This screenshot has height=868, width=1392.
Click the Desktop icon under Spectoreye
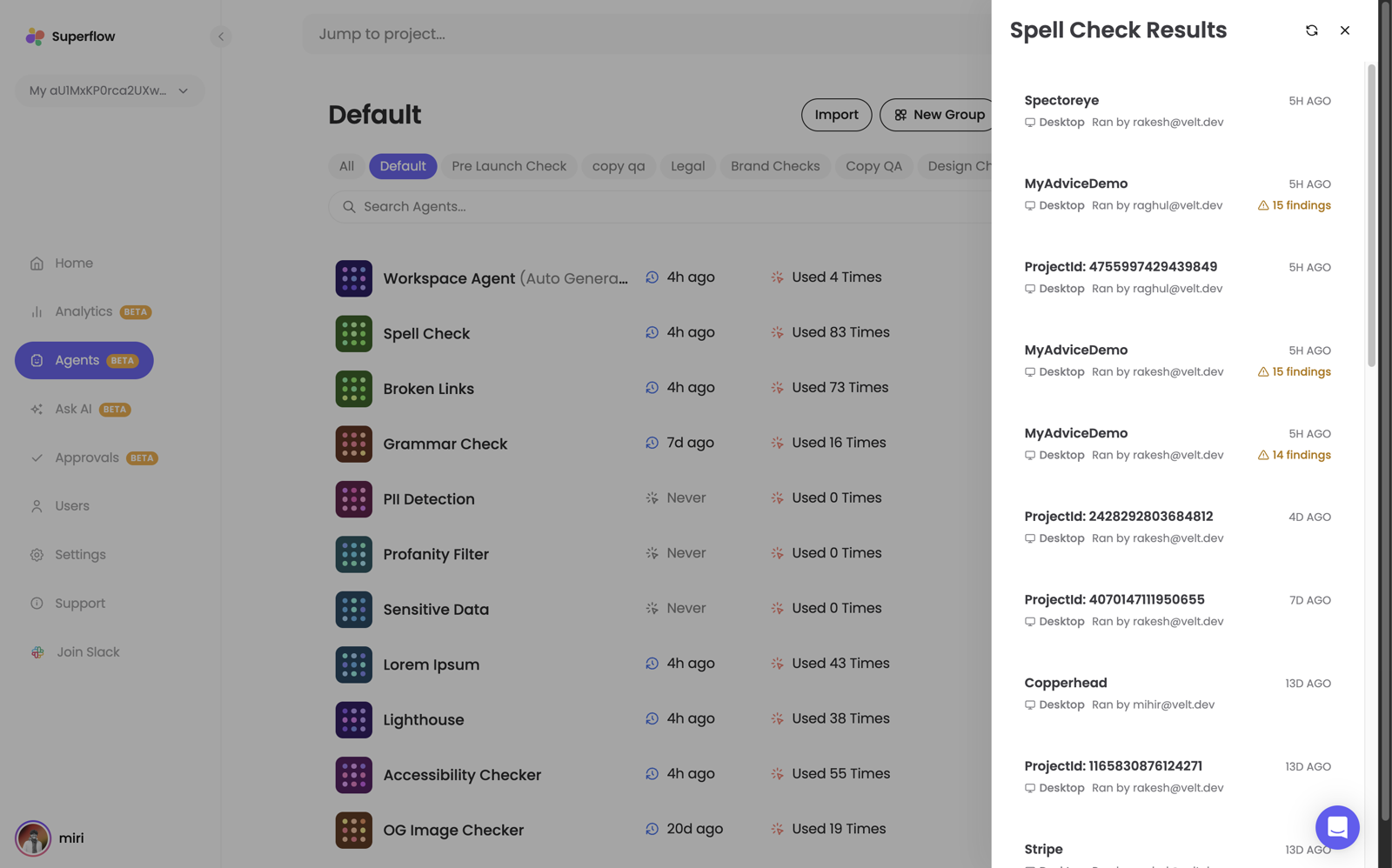[x=1030, y=123]
